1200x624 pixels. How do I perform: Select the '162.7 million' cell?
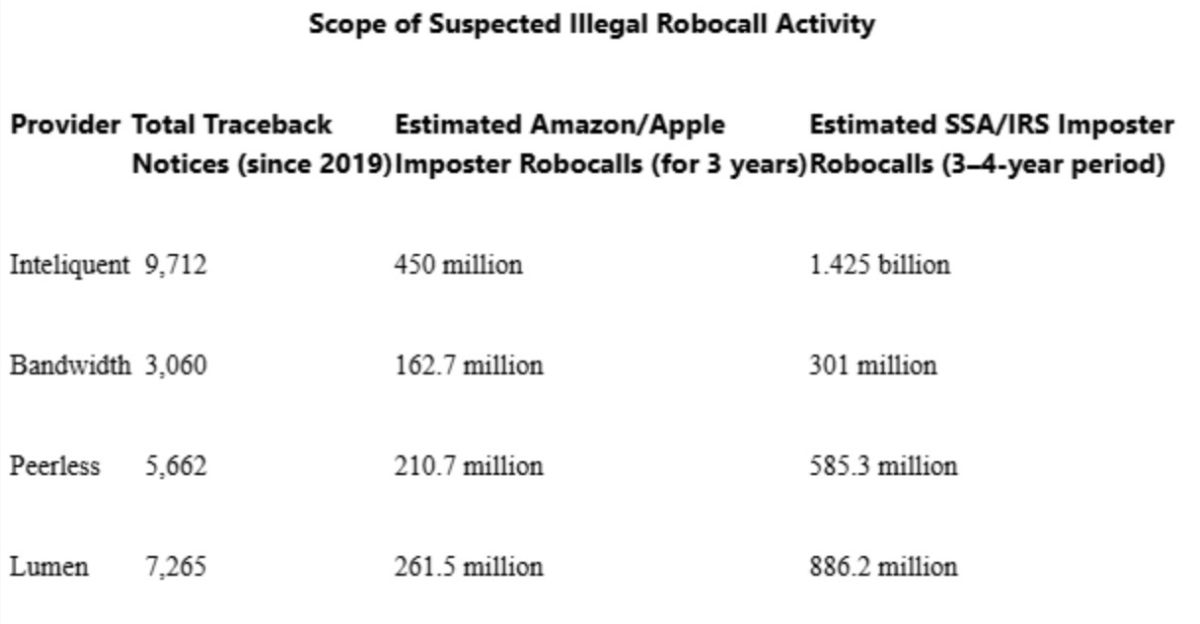tap(468, 366)
